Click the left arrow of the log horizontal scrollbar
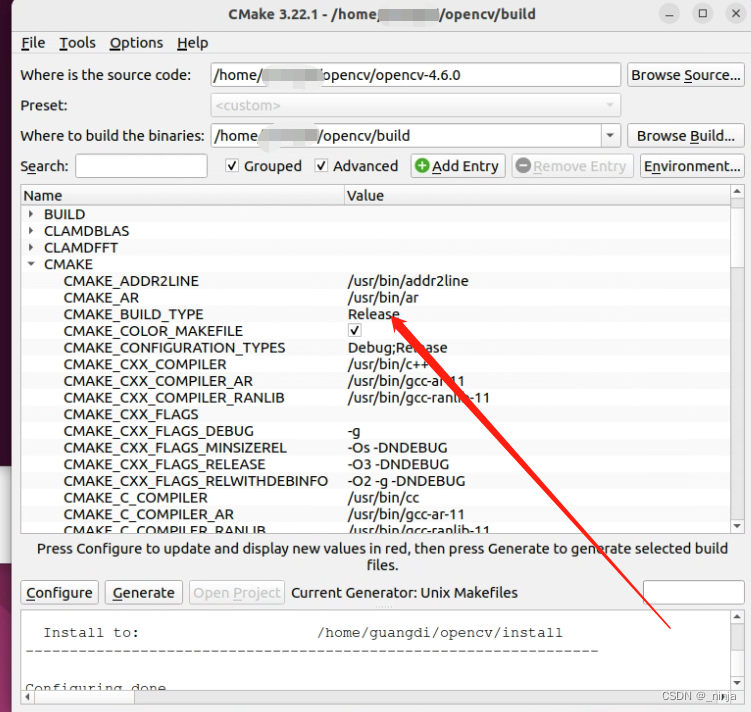The image size is (751, 712). [x=27, y=697]
